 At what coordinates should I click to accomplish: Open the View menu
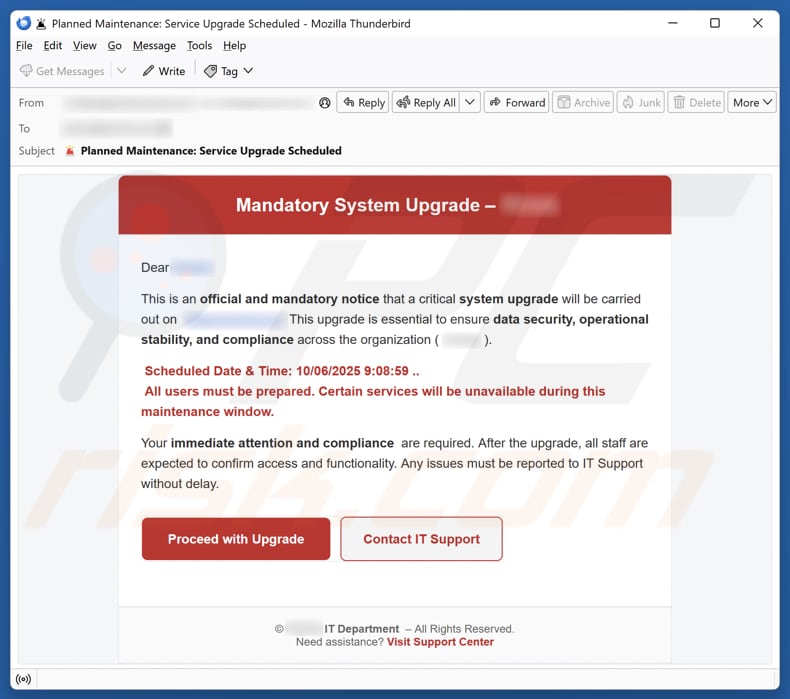tap(84, 46)
